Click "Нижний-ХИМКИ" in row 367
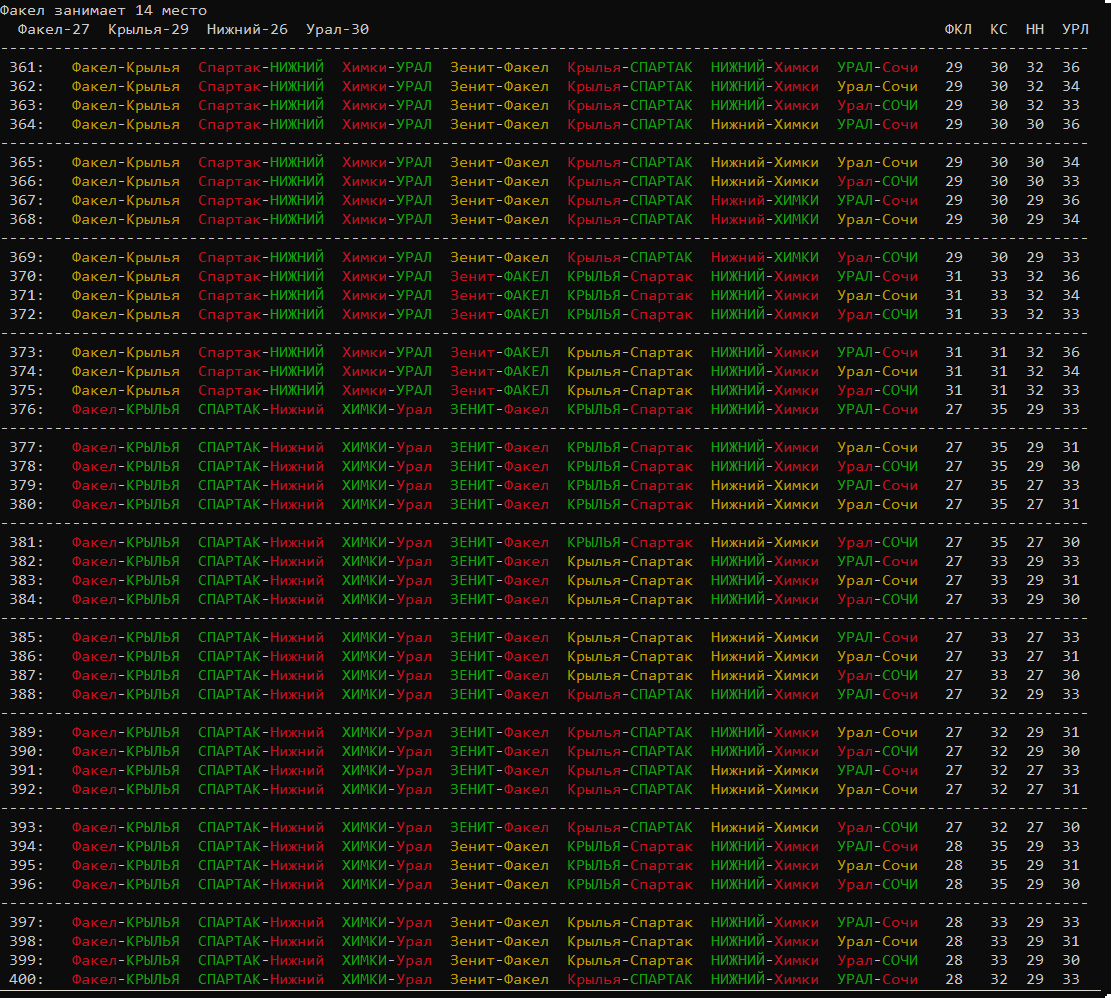The width and height of the screenshot is (1111, 998). pyautogui.click(x=765, y=200)
